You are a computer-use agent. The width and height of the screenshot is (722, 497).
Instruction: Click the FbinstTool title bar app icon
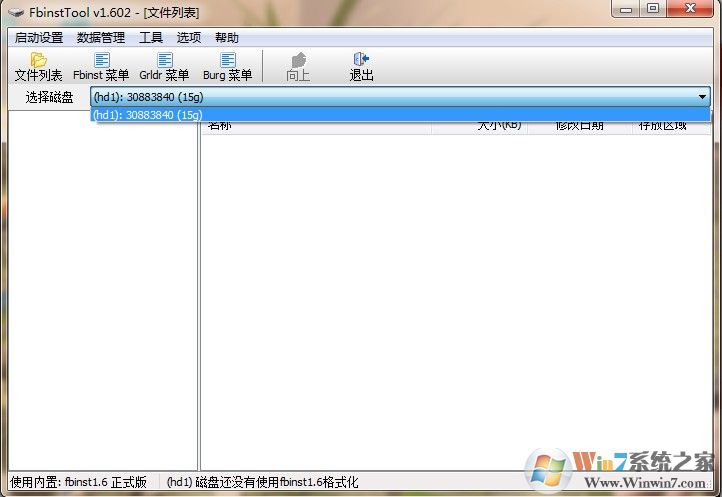pyautogui.click(x=16, y=12)
